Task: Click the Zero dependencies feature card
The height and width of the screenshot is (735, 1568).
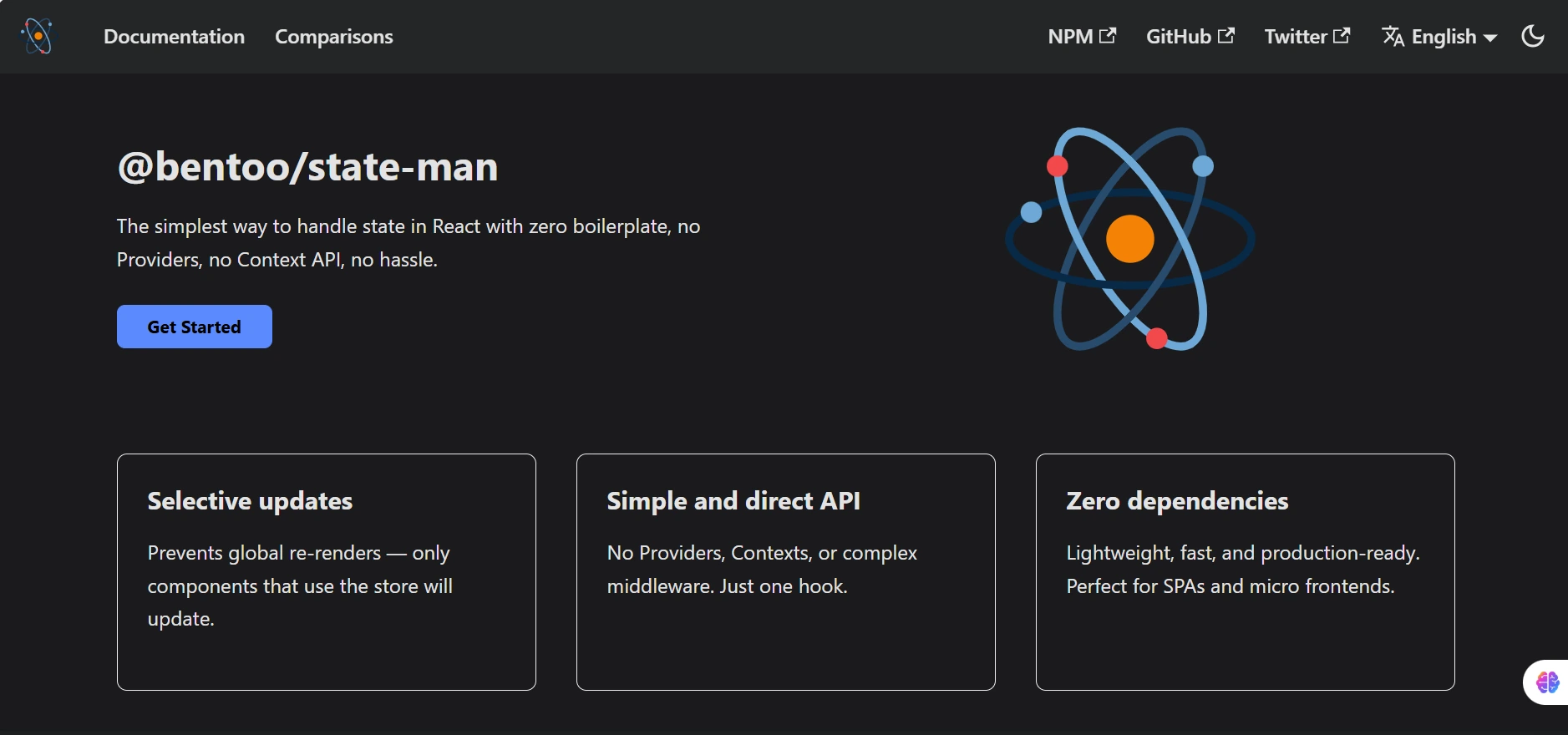Action: [x=1245, y=572]
